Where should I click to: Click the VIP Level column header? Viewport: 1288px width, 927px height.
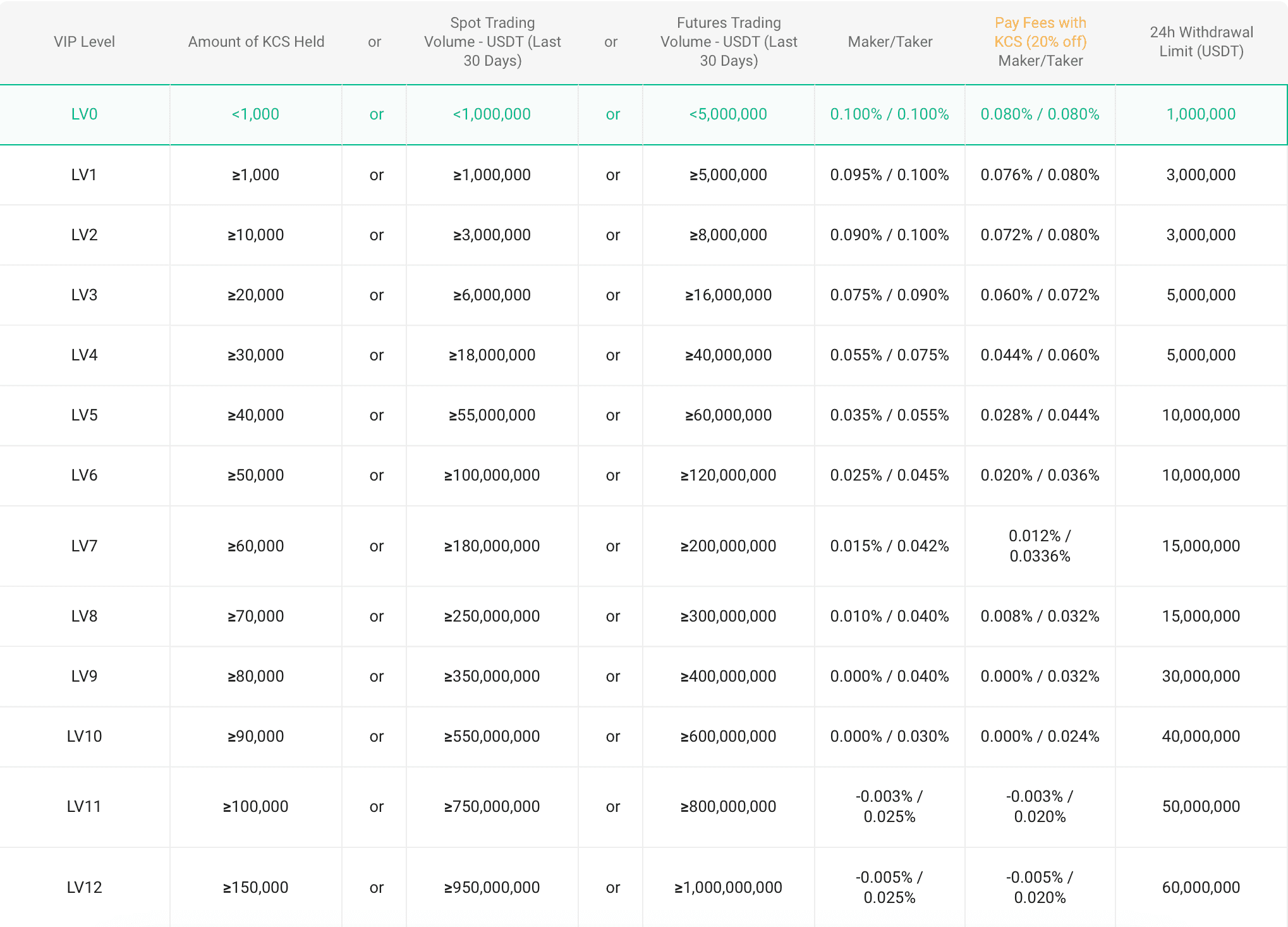(x=85, y=42)
